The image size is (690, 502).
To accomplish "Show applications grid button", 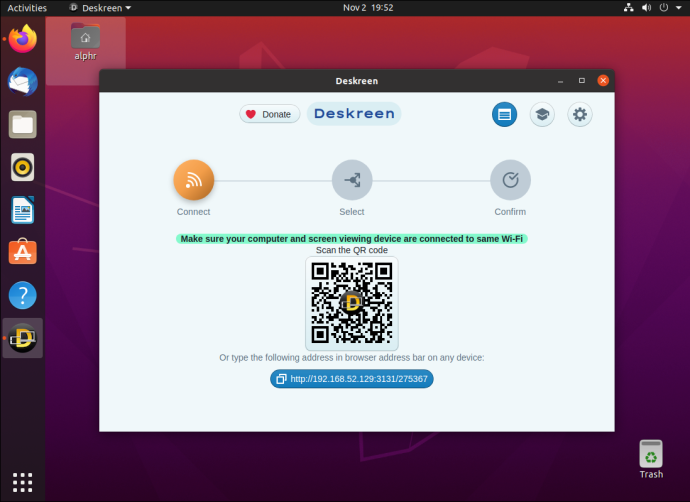I will pyautogui.click(x=22, y=483).
